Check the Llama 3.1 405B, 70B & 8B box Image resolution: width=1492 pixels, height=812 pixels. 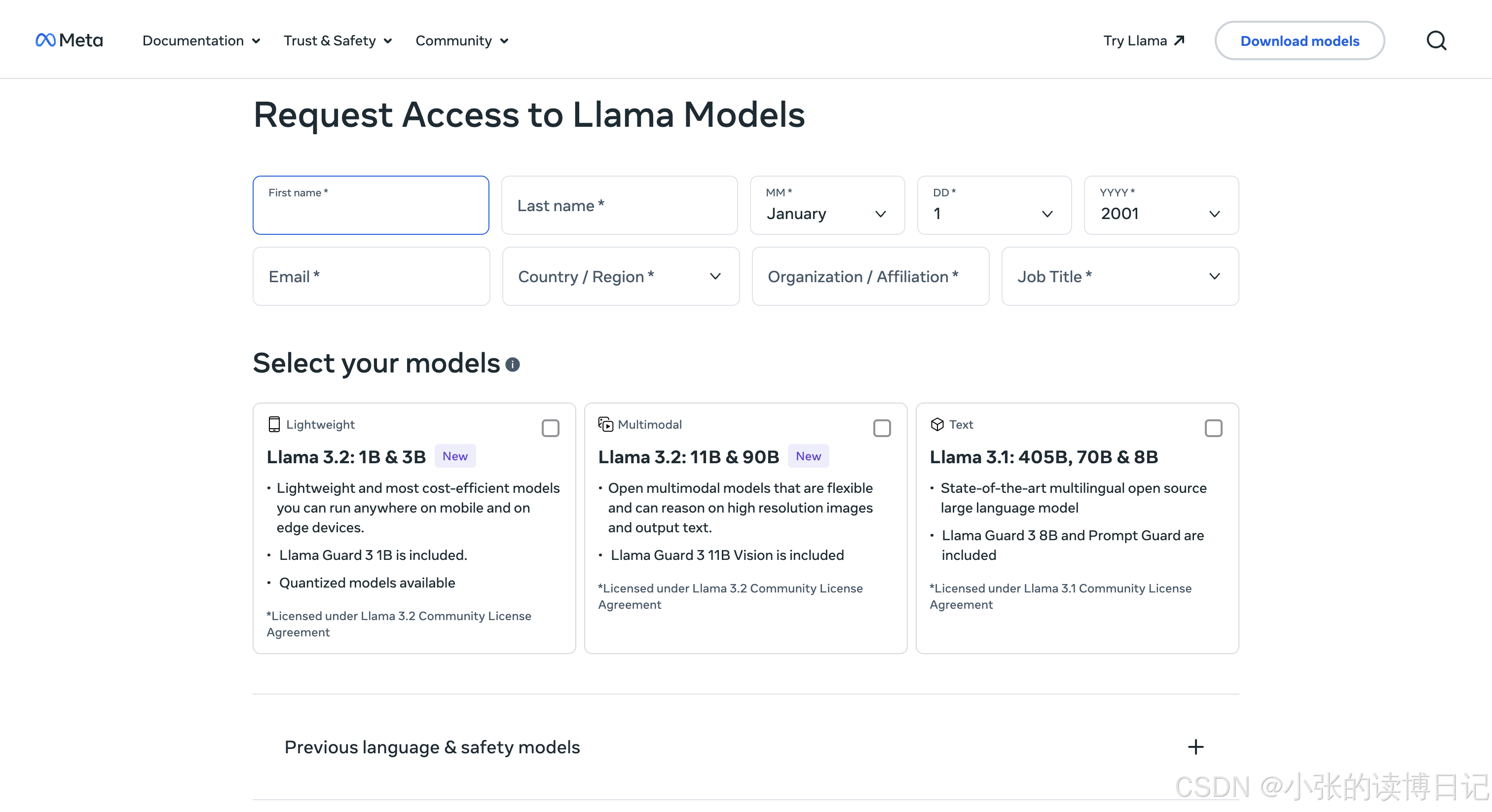[x=1213, y=429]
